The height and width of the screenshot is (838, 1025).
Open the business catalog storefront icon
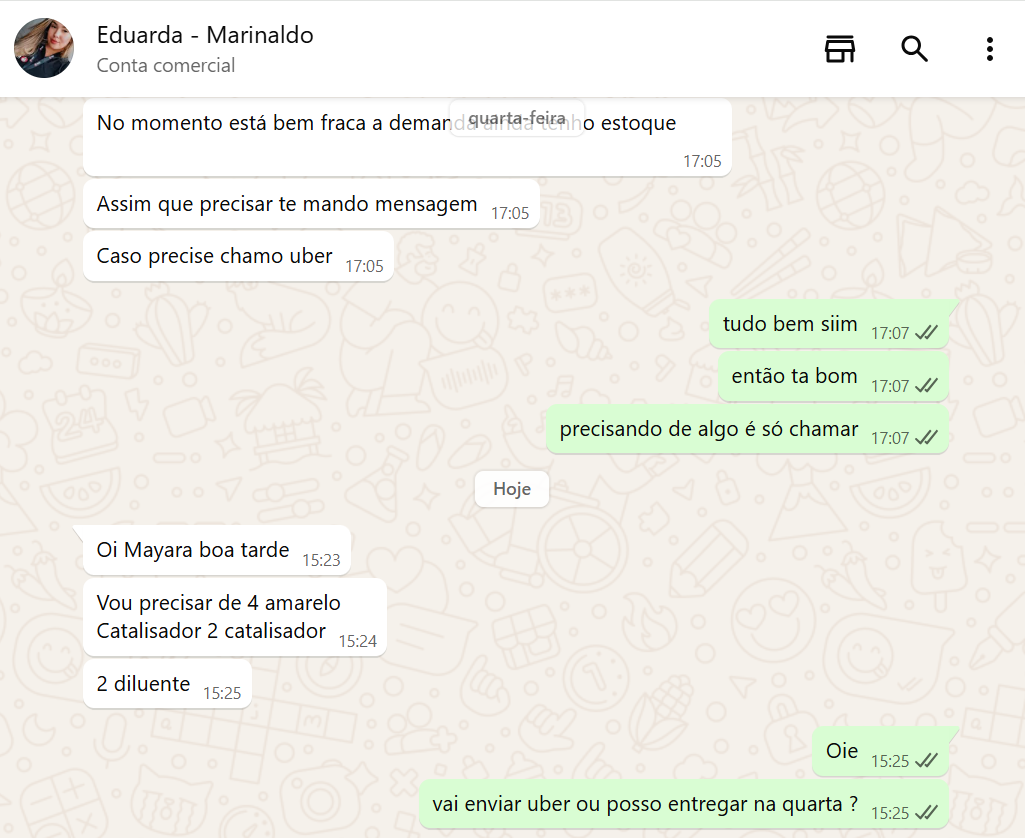tap(840, 49)
